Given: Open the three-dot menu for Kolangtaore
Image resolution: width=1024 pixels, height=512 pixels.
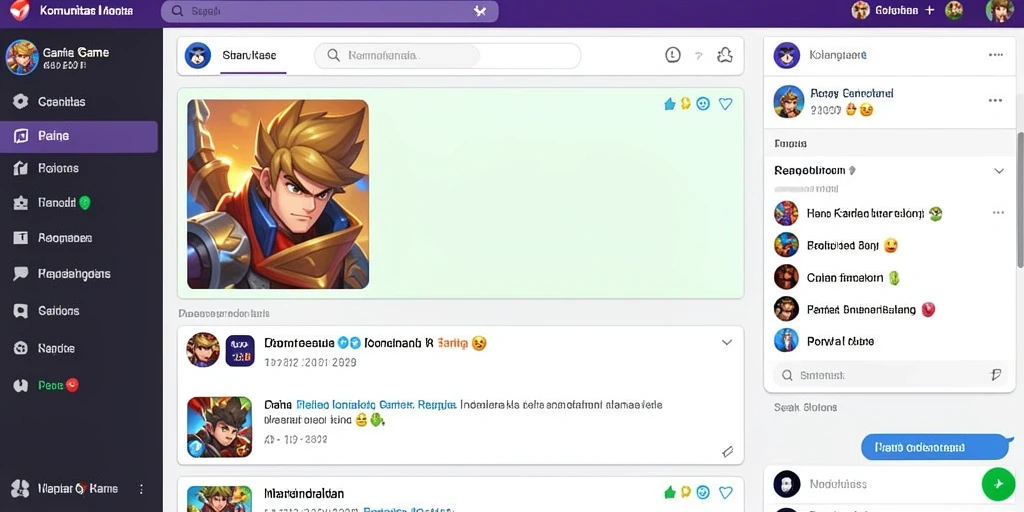Looking at the screenshot, I should coord(996,55).
